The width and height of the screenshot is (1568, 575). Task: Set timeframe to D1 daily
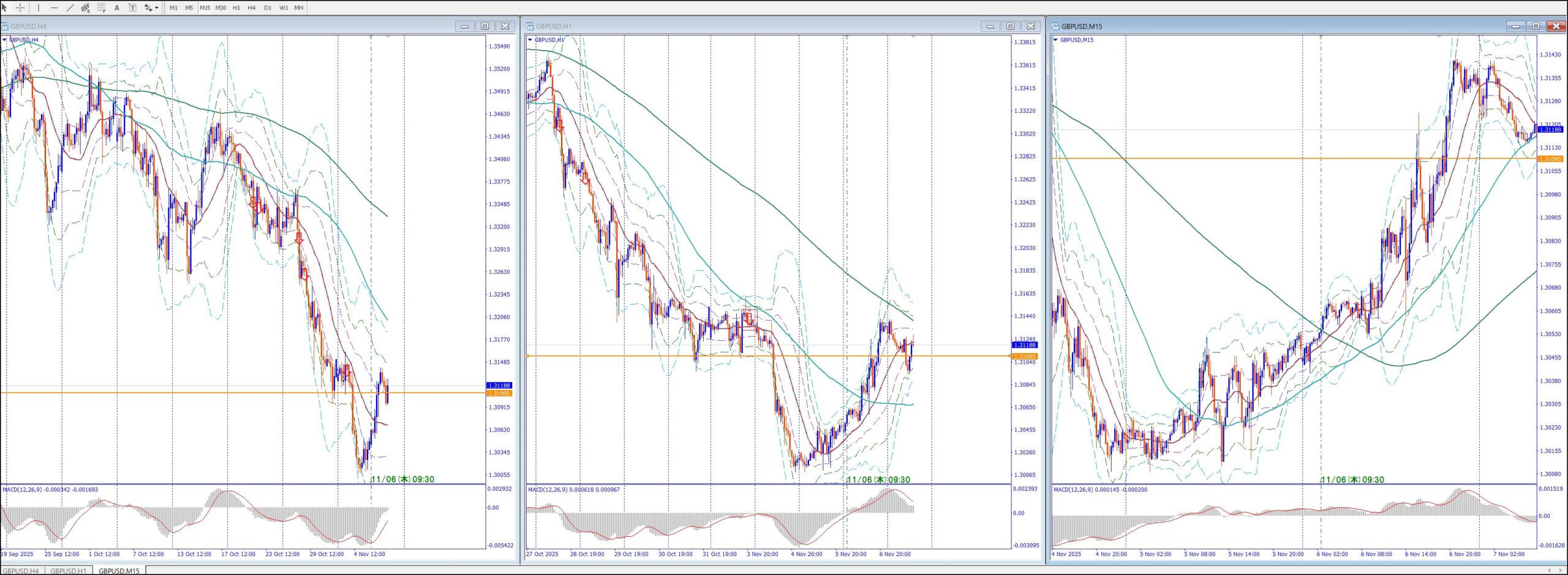[267, 8]
